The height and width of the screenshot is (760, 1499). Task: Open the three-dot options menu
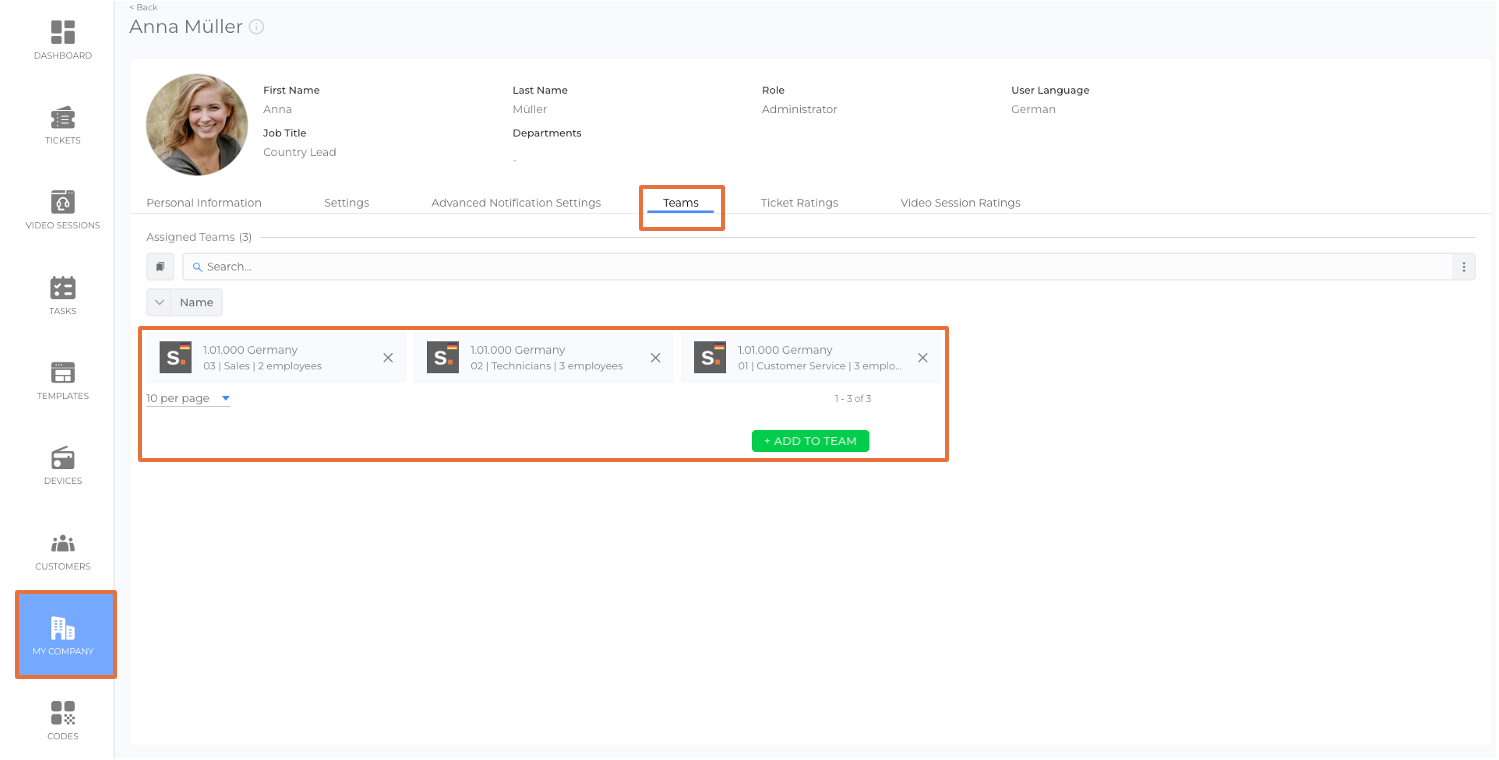[x=1463, y=267]
